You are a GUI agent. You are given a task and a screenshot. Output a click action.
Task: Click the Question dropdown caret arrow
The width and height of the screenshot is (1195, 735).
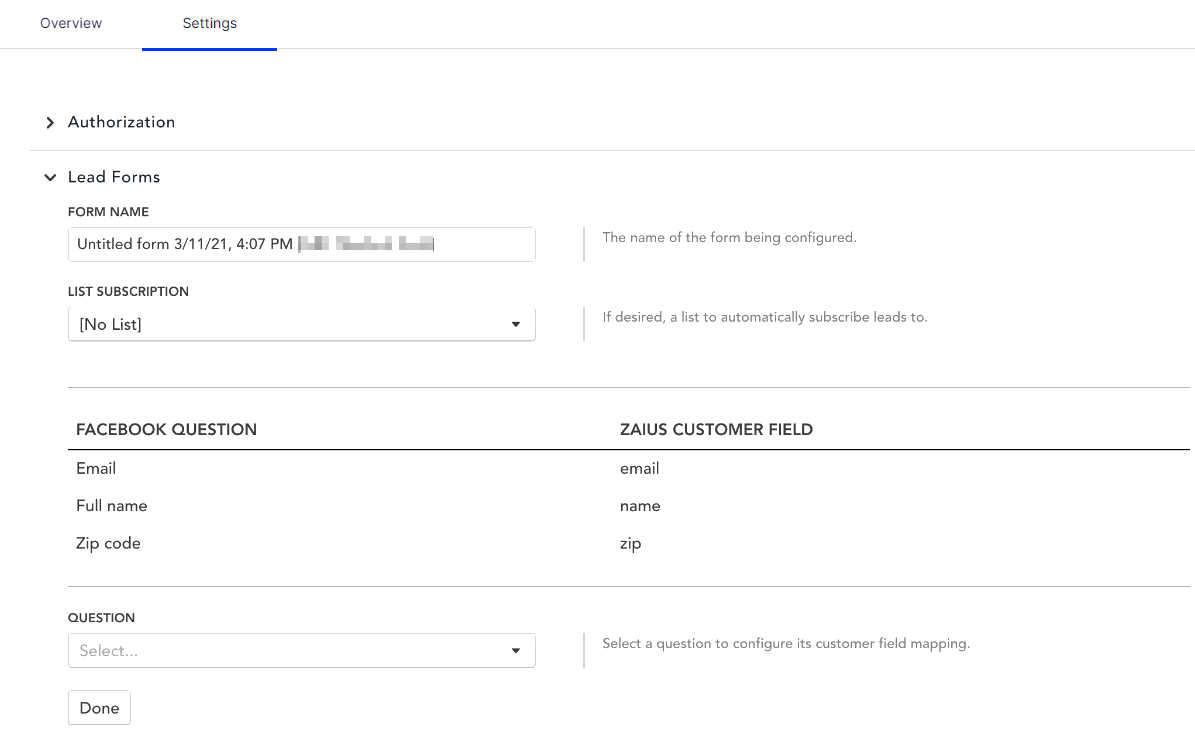click(x=516, y=650)
